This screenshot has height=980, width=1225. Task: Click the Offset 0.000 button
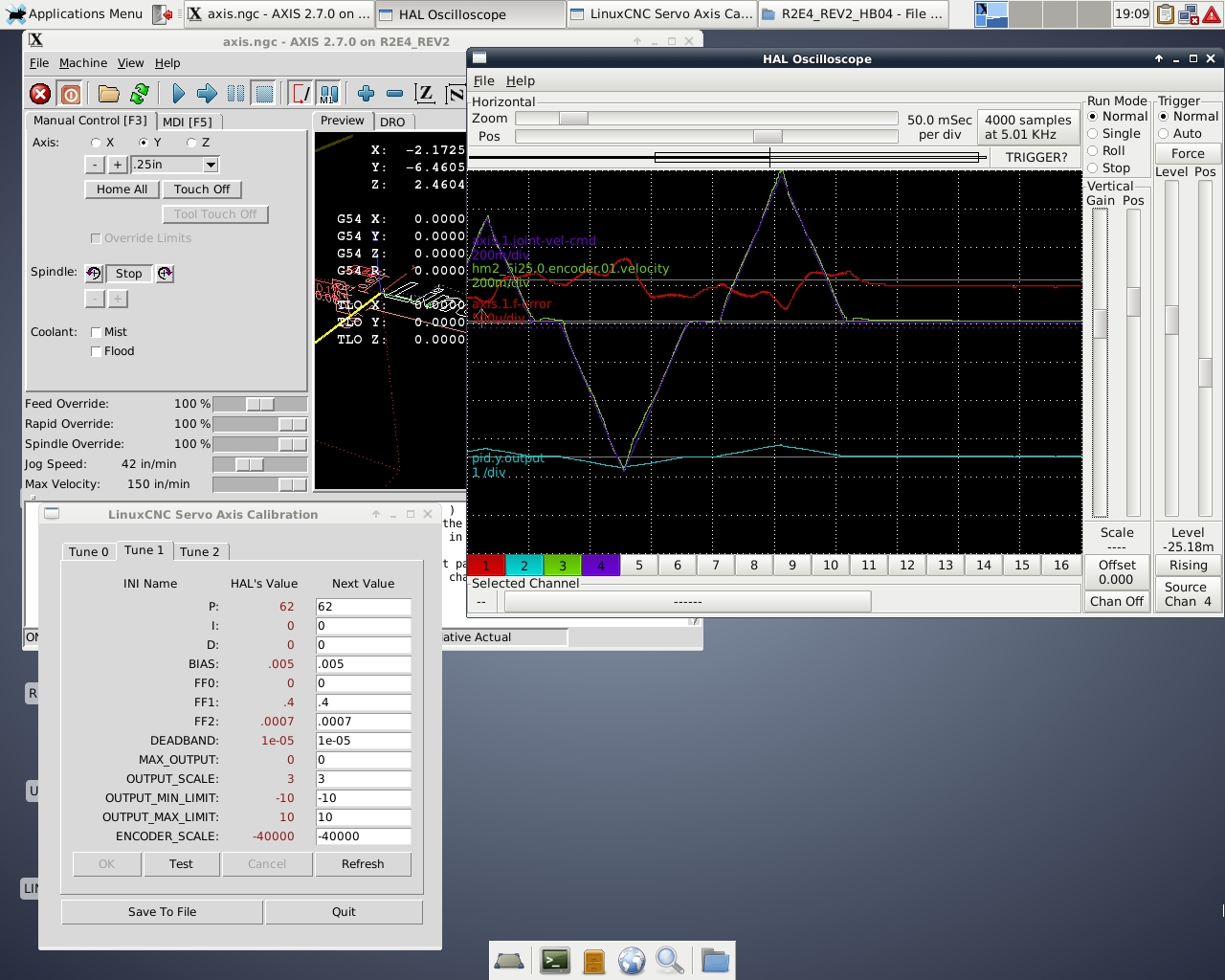[x=1117, y=572]
